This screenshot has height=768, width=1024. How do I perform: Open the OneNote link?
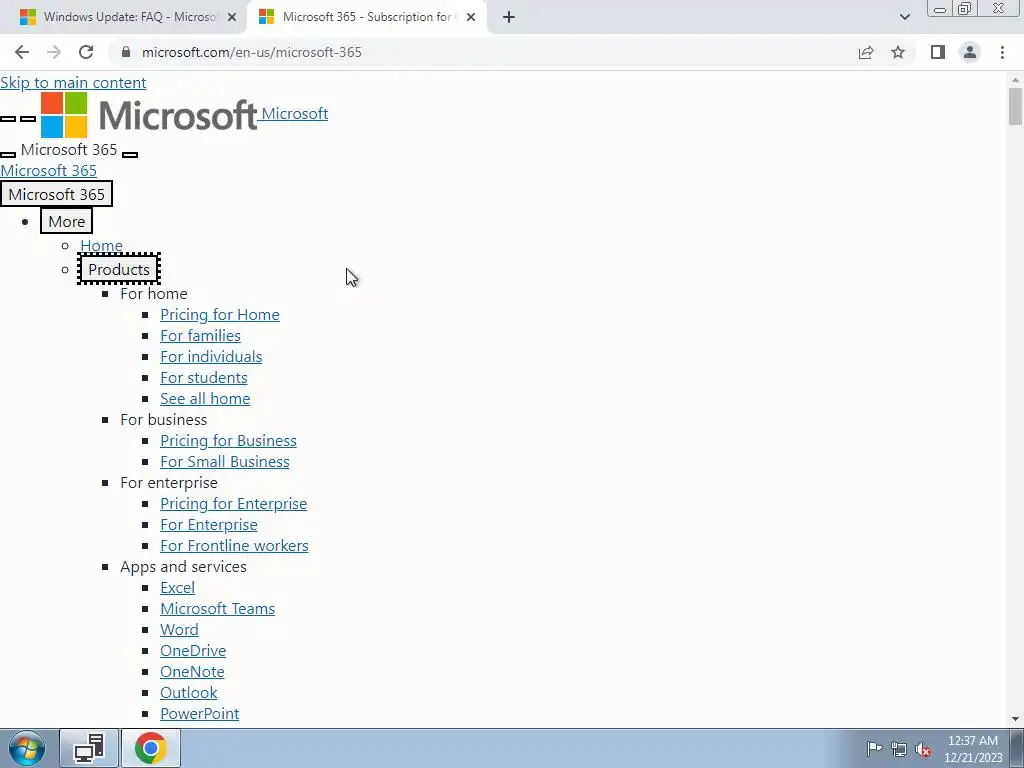coord(192,671)
